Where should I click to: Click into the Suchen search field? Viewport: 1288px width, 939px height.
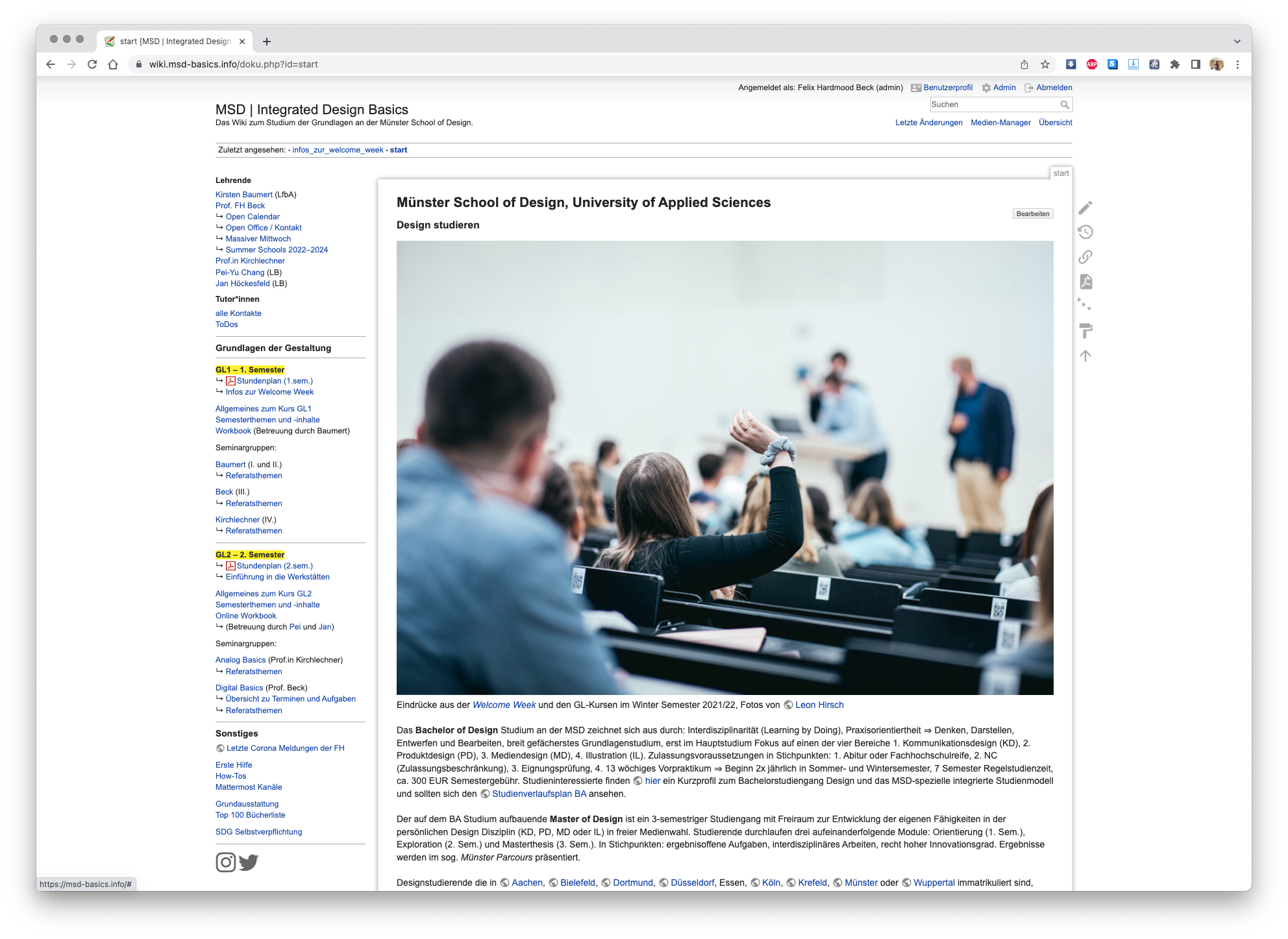(x=993, y=104)
